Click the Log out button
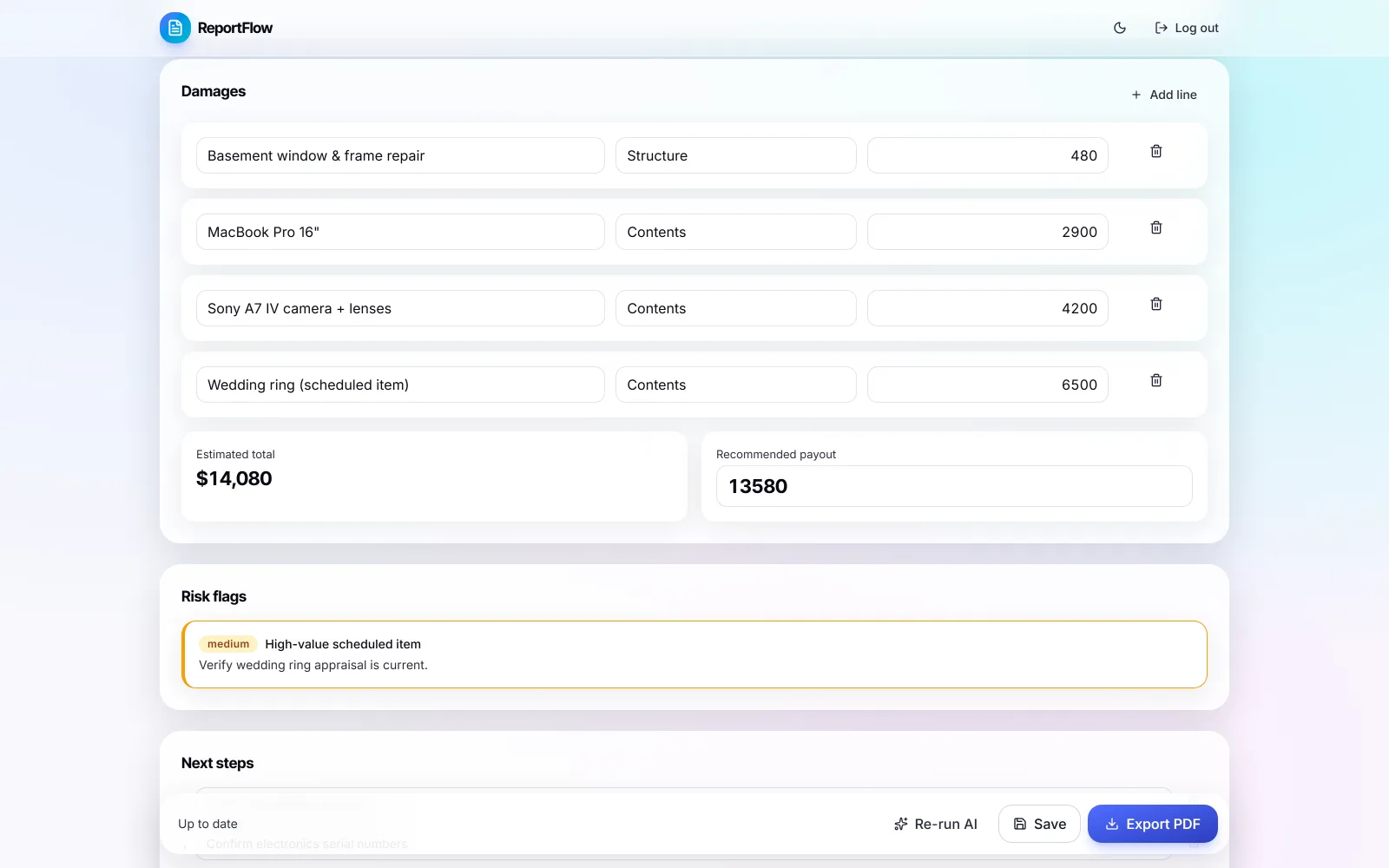1389x868 pixels. pos(1187,28)
